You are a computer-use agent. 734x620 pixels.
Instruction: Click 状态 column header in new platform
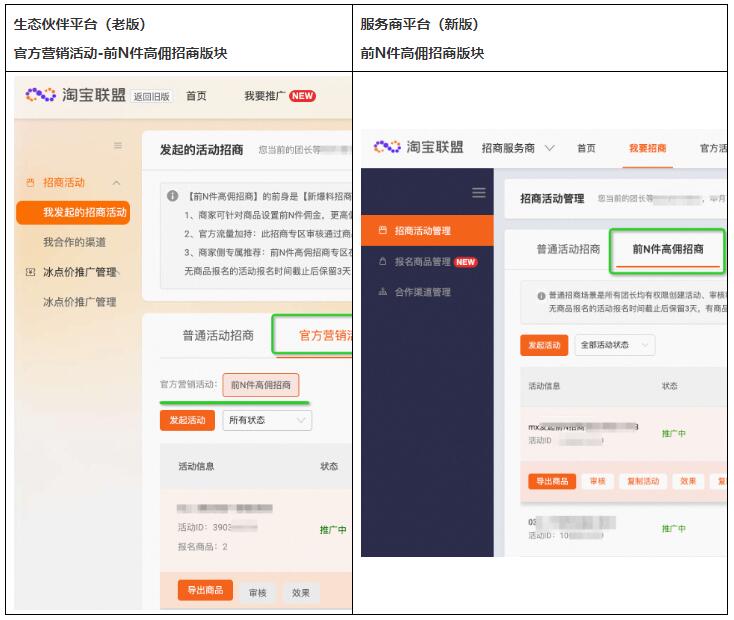[x=669, y=386]
